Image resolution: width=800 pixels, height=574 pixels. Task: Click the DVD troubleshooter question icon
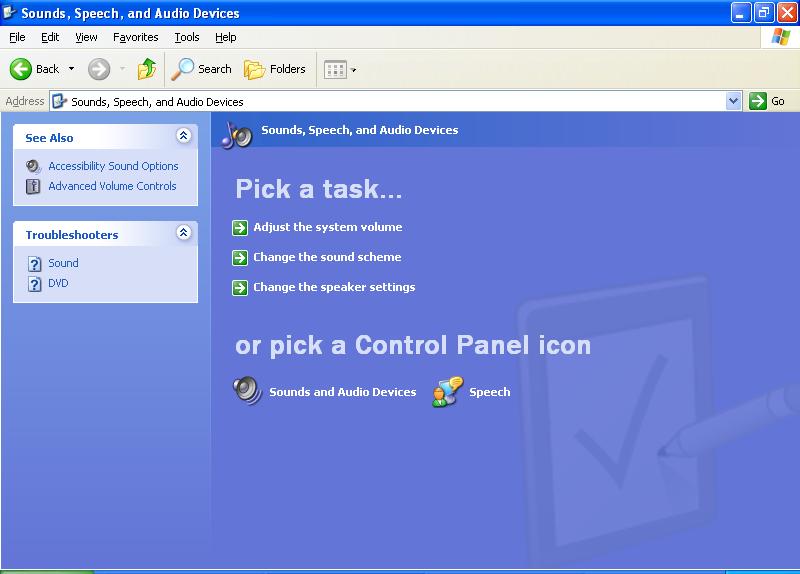[34, 284]
